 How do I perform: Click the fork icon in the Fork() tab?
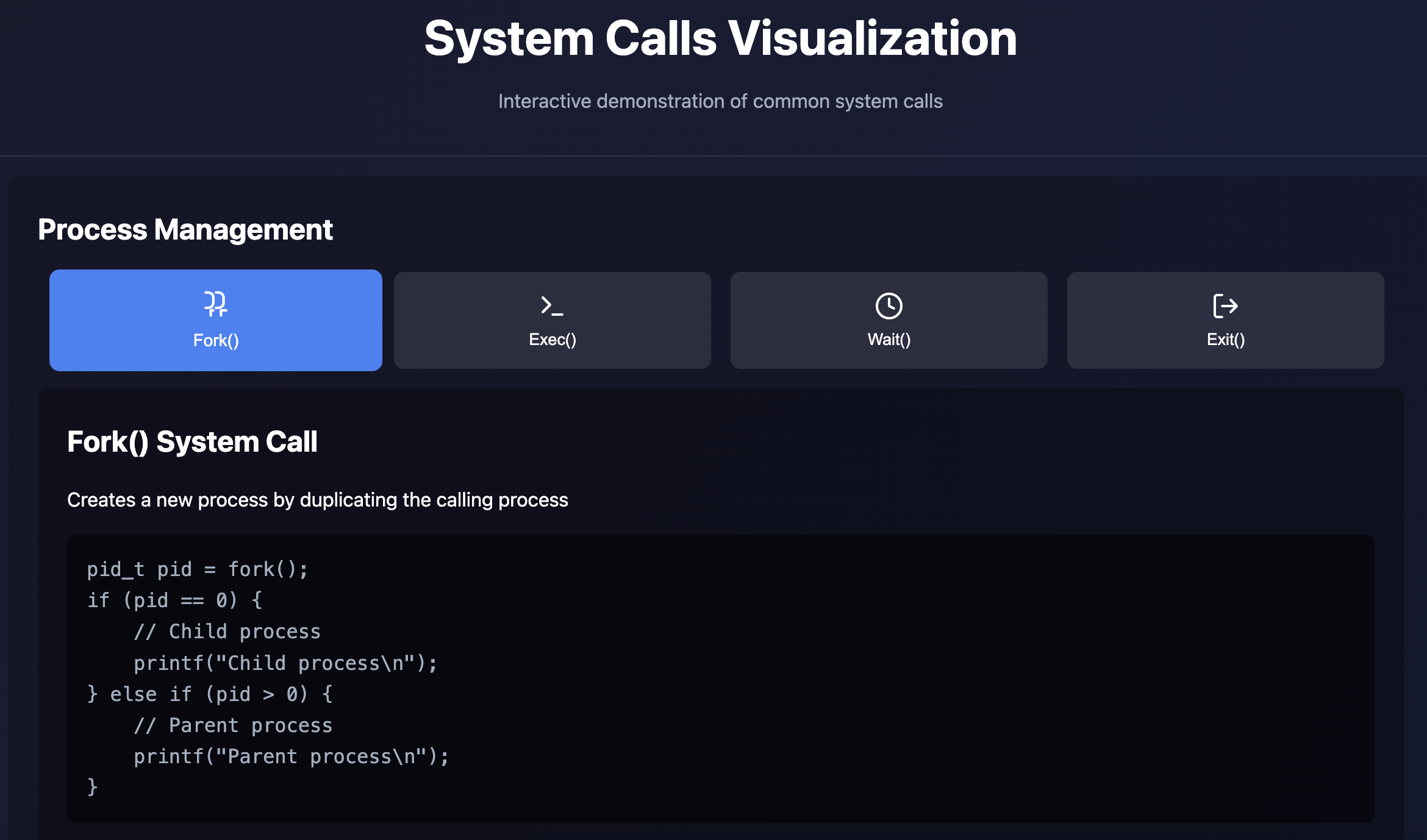[x=216, y=304]
